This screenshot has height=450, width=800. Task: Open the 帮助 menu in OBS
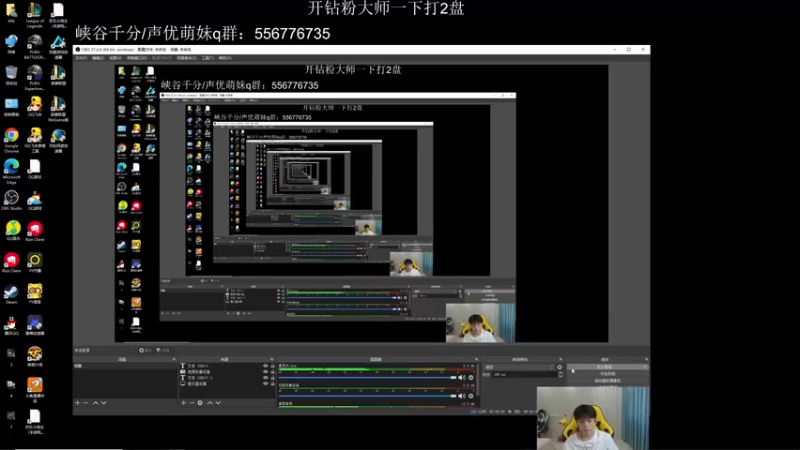(x=224, y=58)
